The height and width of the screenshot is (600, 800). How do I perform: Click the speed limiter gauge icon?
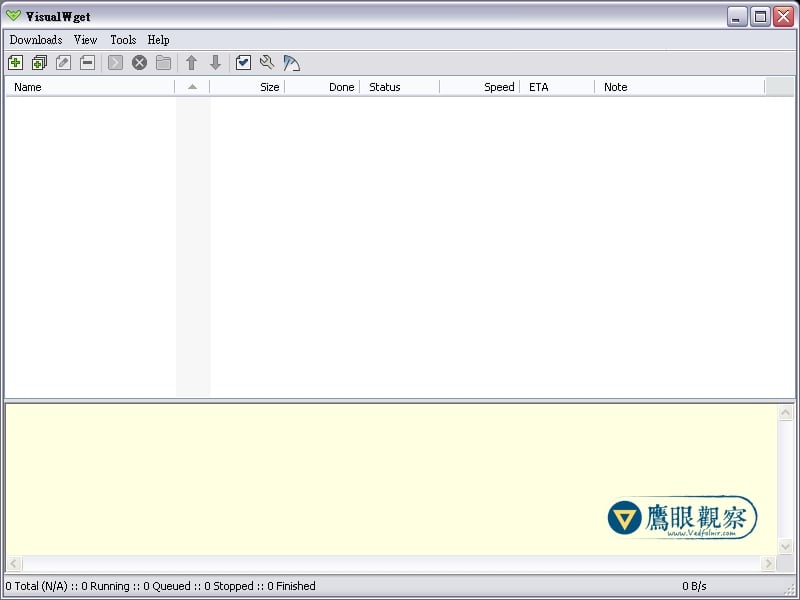click(x=291, y=63)
